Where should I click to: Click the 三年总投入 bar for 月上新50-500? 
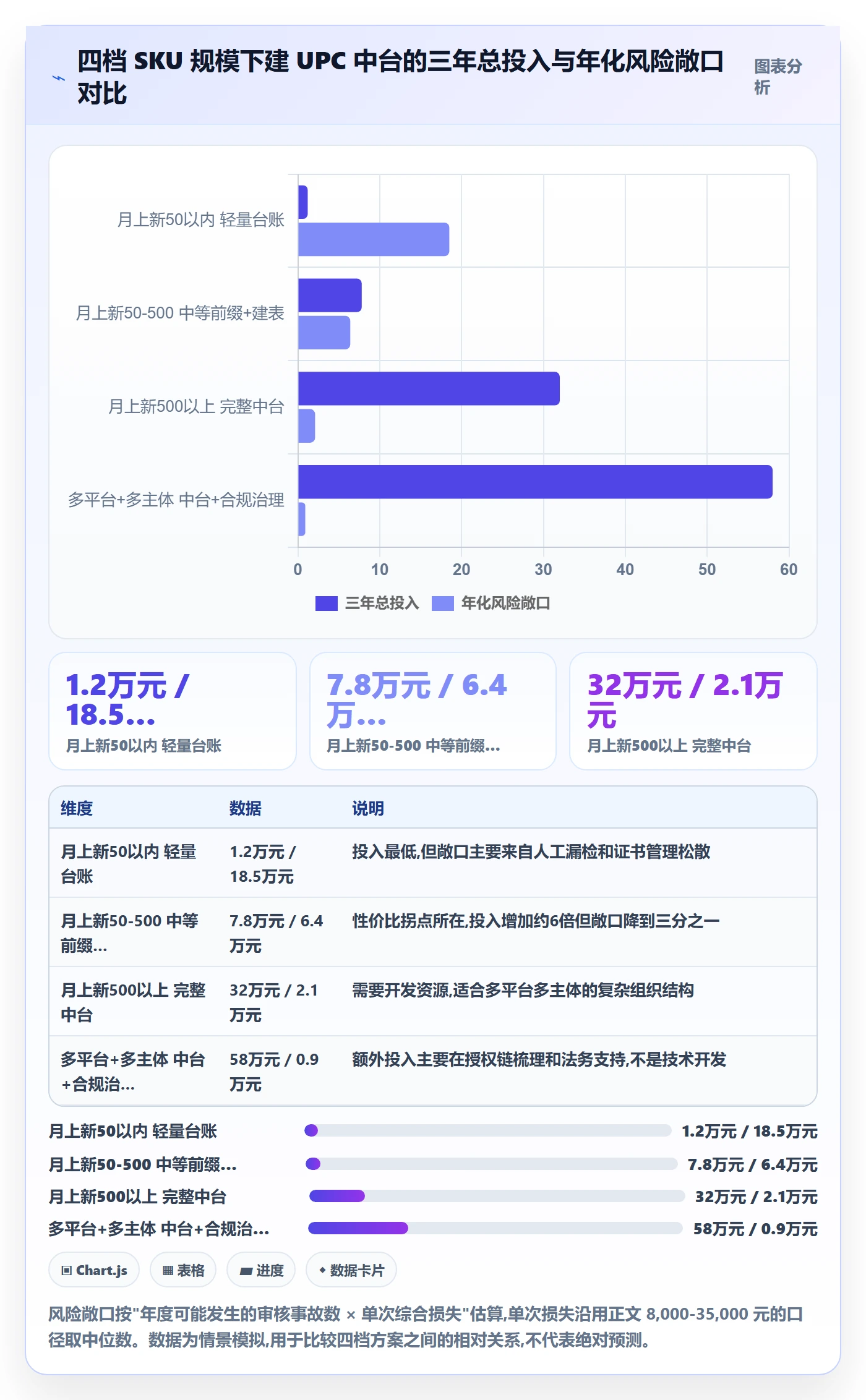(330, 296)
